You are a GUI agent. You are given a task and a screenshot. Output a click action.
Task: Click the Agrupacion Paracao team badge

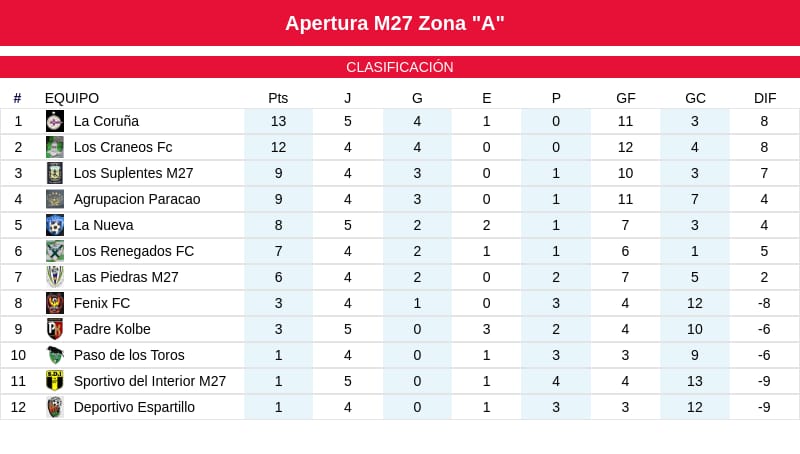[55, 199]
